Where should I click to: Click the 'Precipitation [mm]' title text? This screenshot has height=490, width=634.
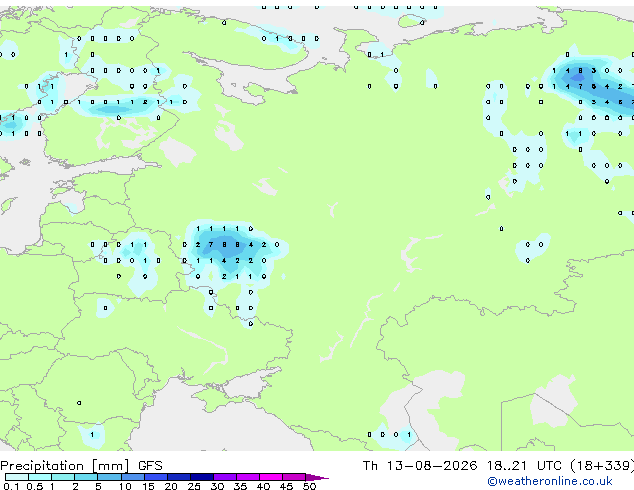pos(65,466)
